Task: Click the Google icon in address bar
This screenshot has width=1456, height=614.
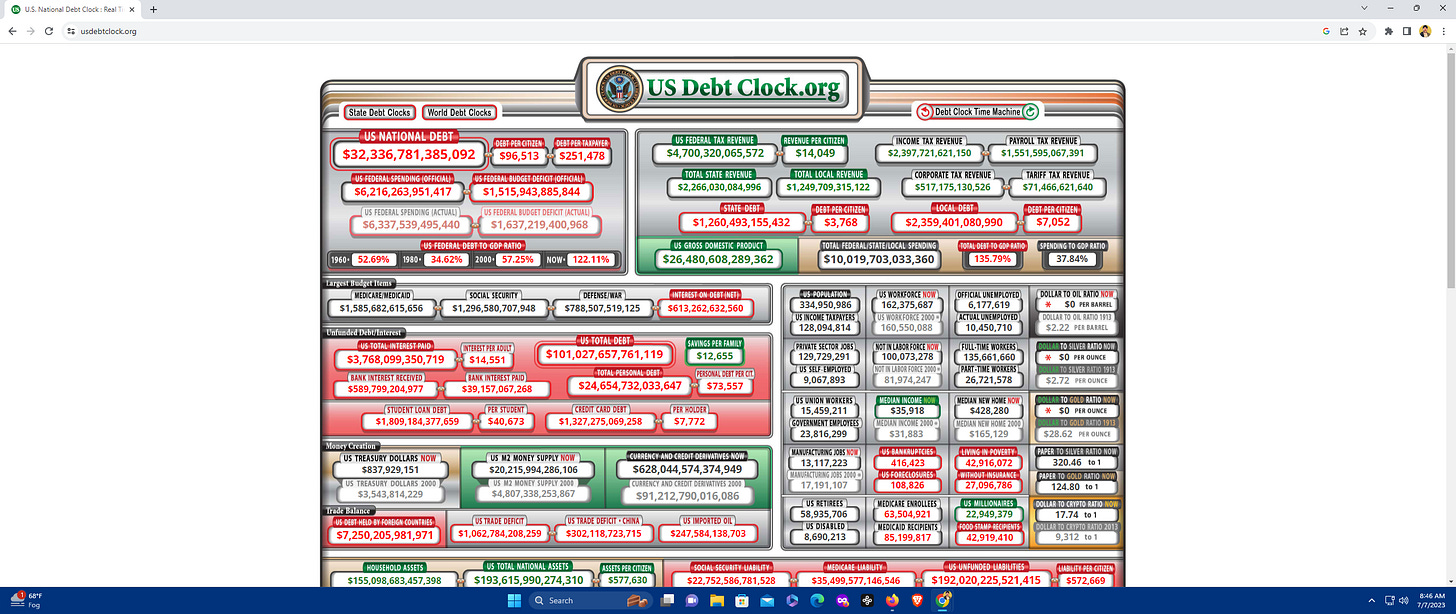Action: (x=1326, y=31)
